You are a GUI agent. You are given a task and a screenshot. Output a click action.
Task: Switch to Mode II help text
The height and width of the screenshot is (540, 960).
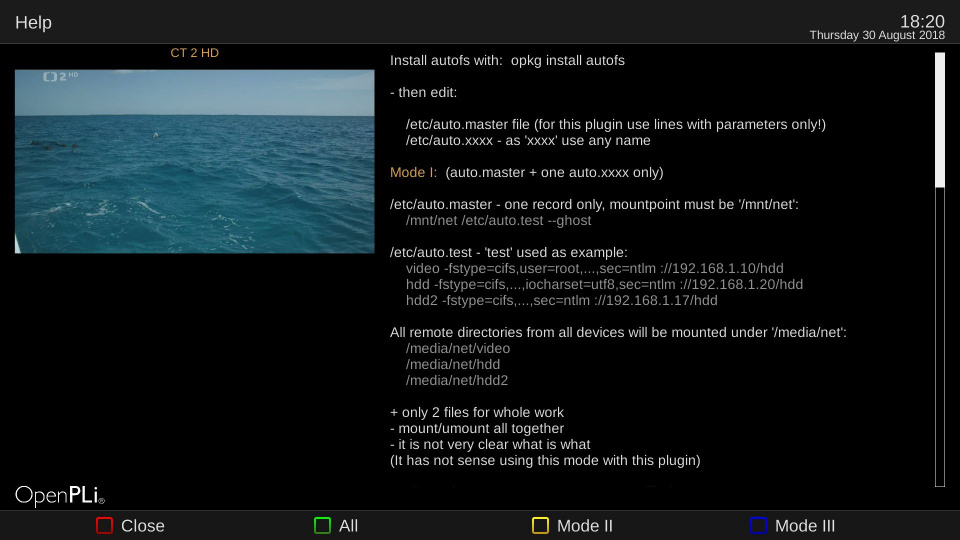pyautogui.click(x=584, y=526)
